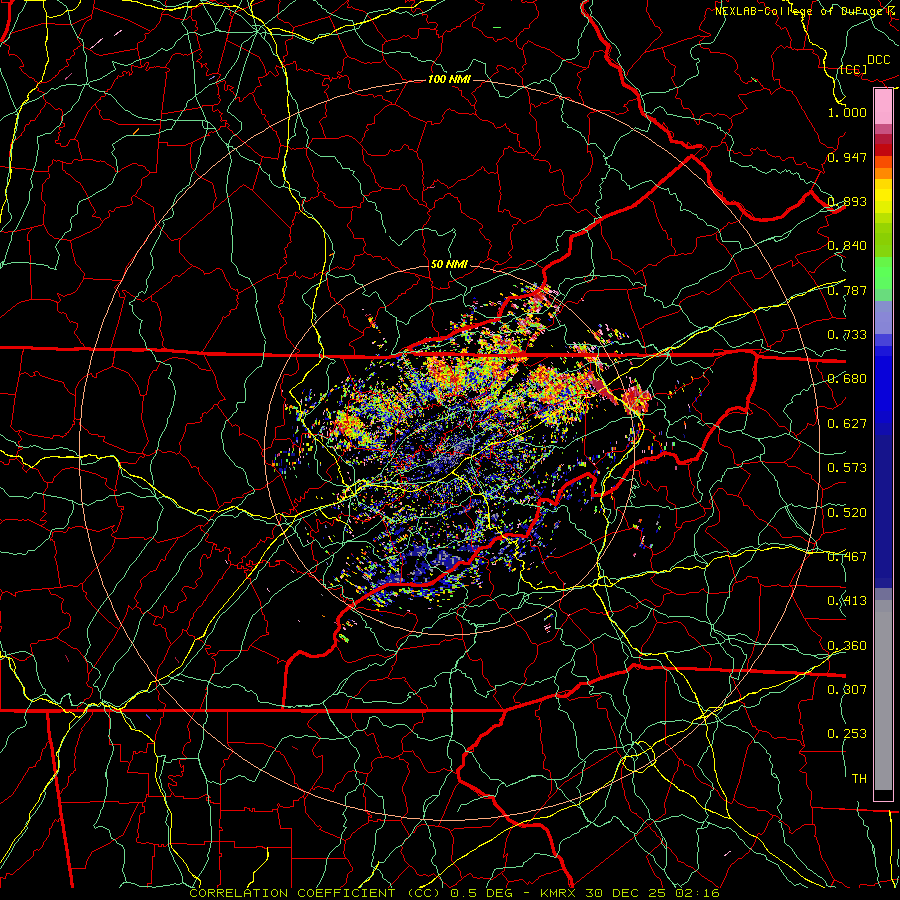The height and width of the screenshot is (900, 900).
Task: Click the 100 NMI range ring label
Action: pos(449,79)
